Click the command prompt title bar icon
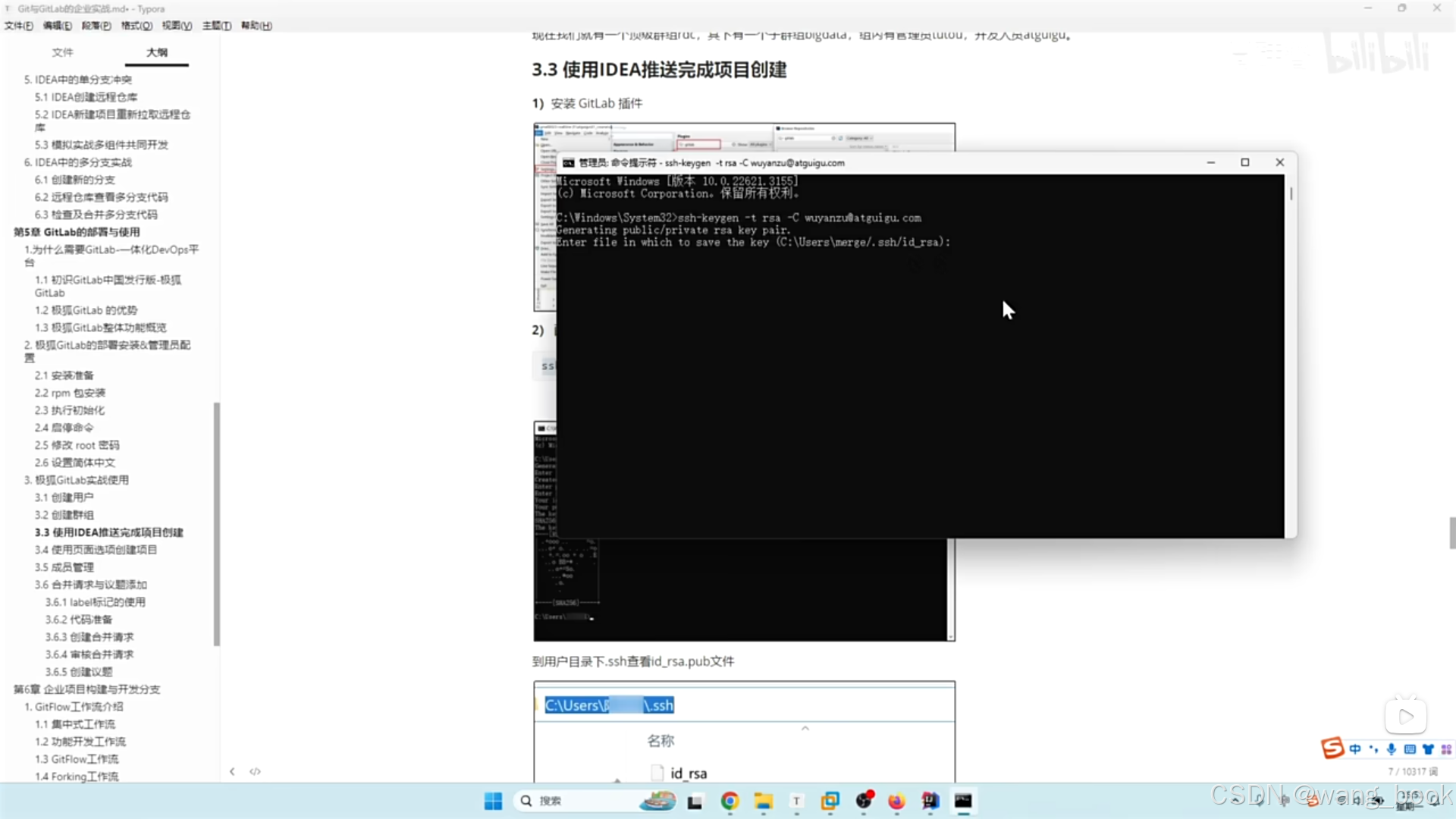Image resolution: width=1456 pixels, height=819 pixels. tap(568, 163)
